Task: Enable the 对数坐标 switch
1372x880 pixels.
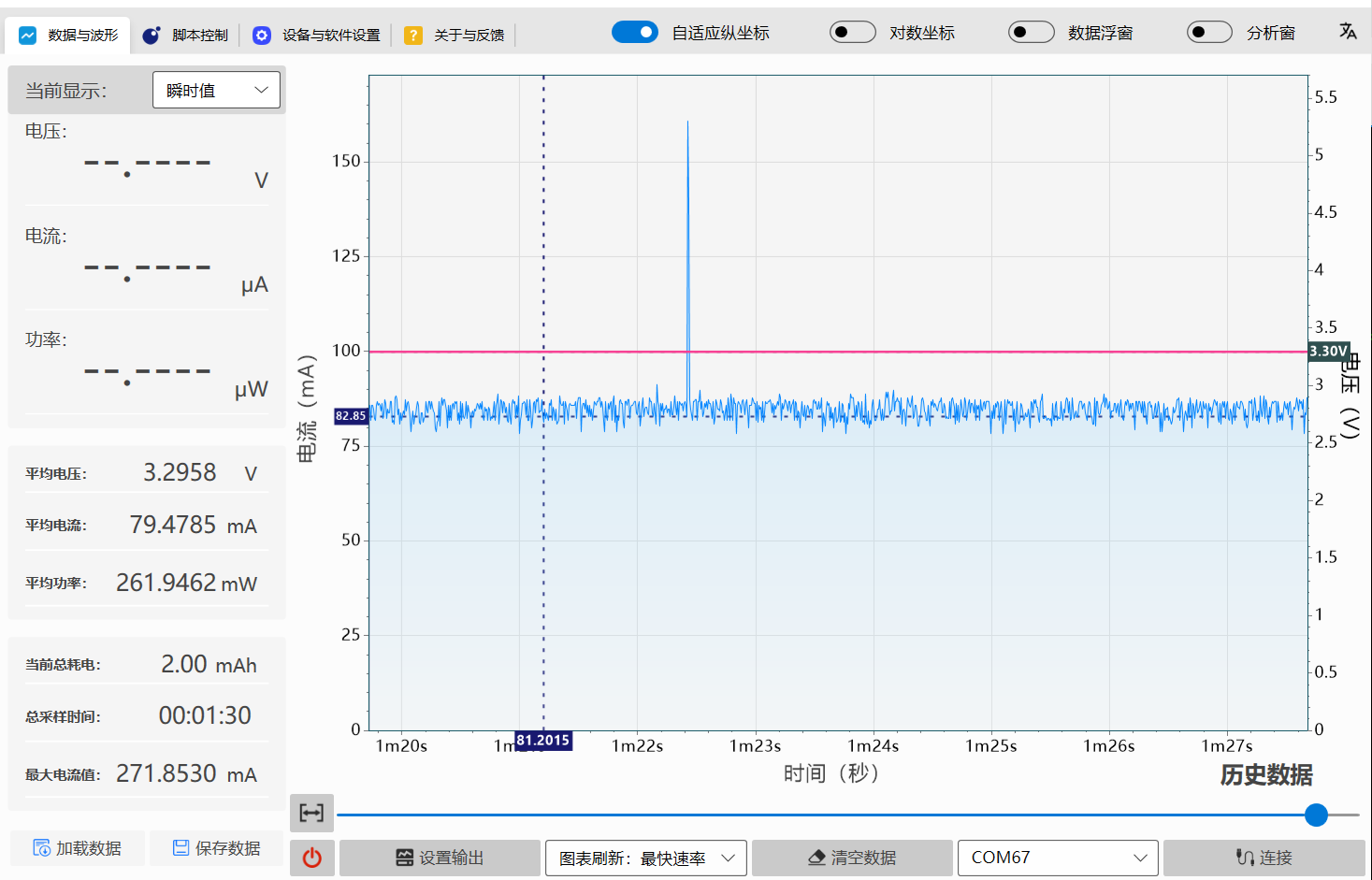Action: (x=852, y=33)
